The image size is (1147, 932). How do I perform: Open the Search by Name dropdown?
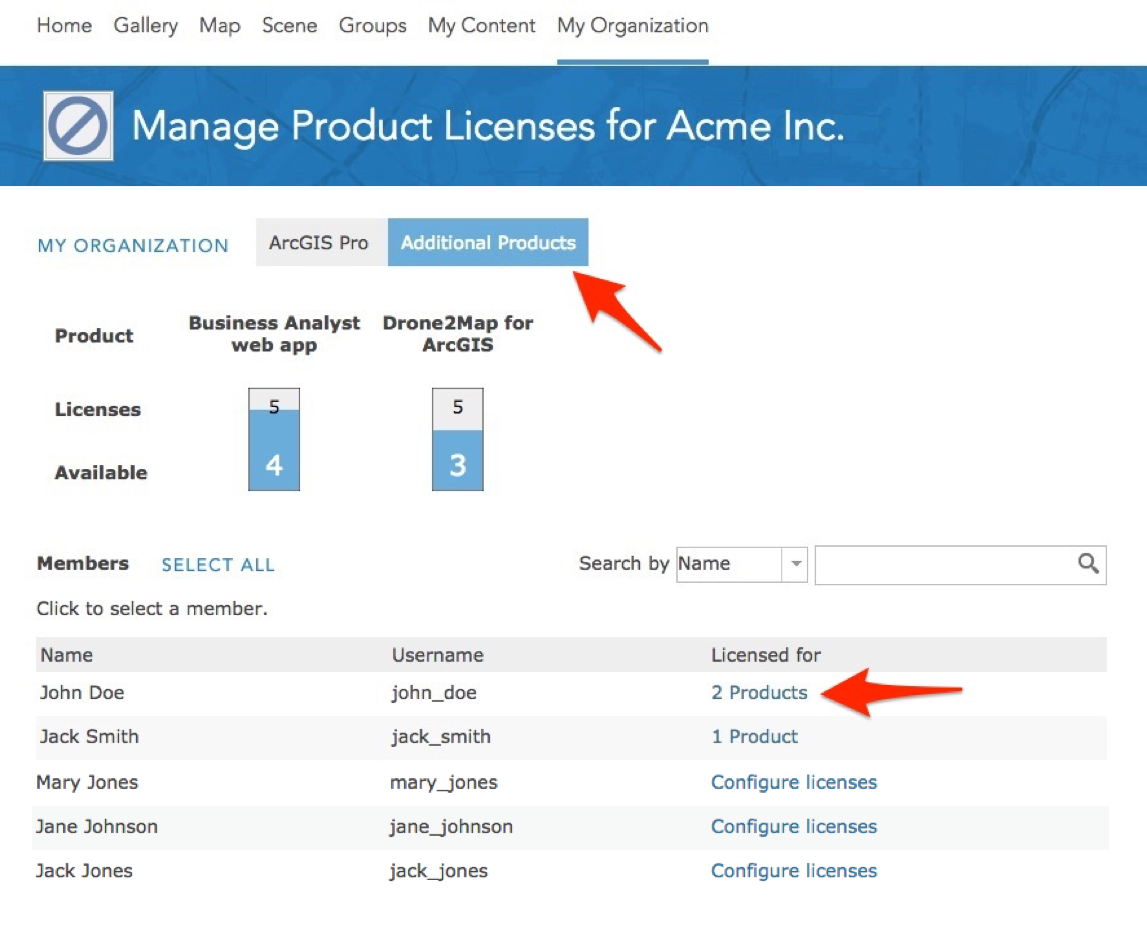tap(741, 564)
